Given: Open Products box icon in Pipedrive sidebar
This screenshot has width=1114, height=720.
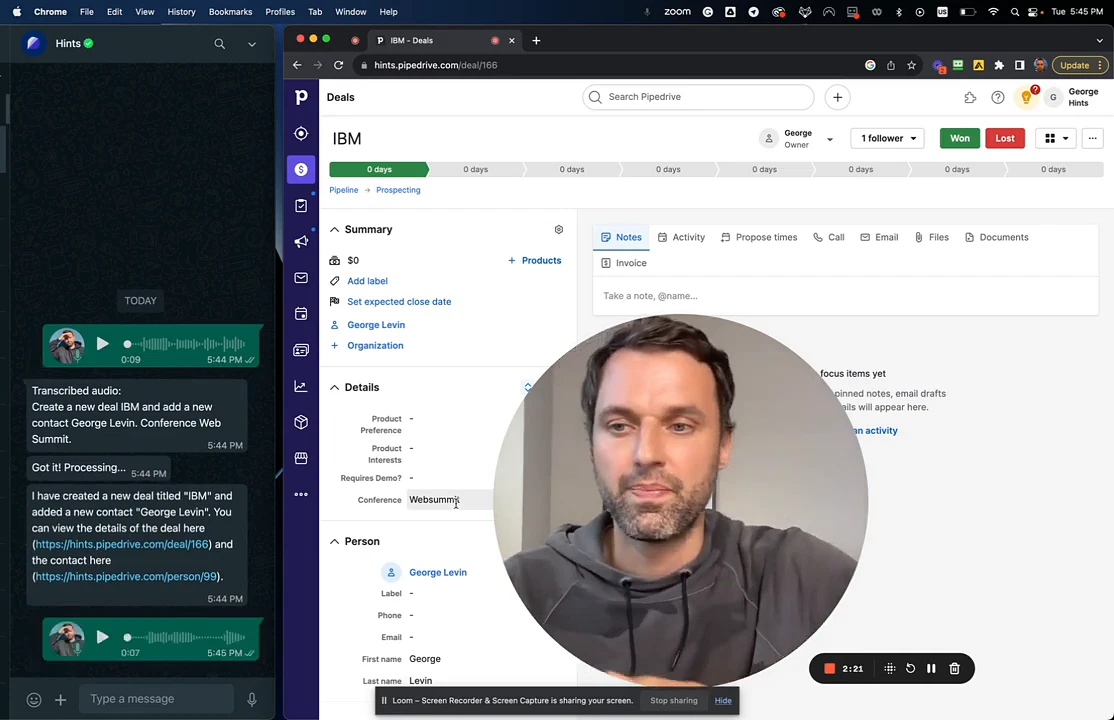Looking at the screenshot, I should (x=301, y=422).
